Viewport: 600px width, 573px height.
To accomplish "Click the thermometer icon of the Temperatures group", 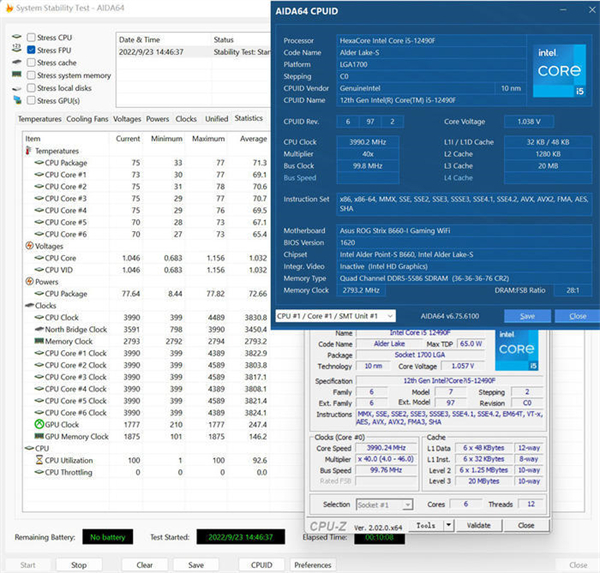I will [28, 151].
